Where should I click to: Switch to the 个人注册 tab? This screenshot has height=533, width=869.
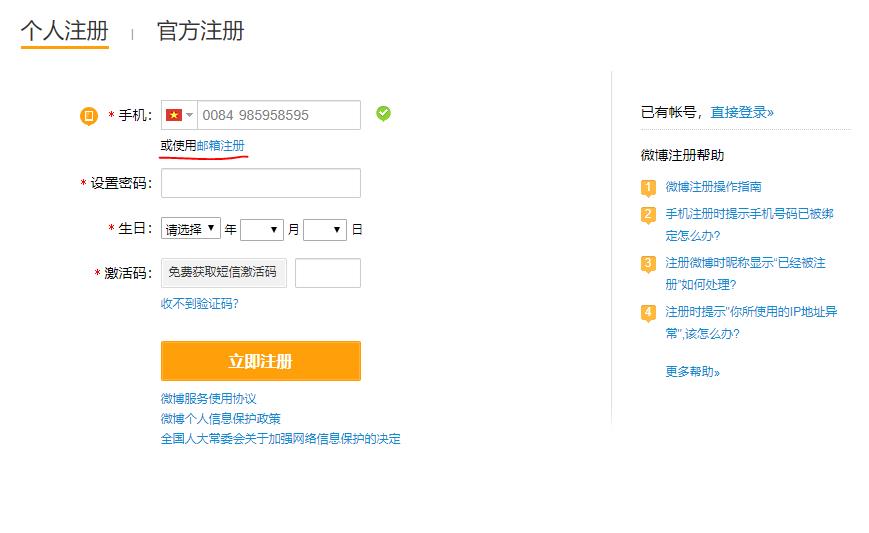[x=65, y=31]
